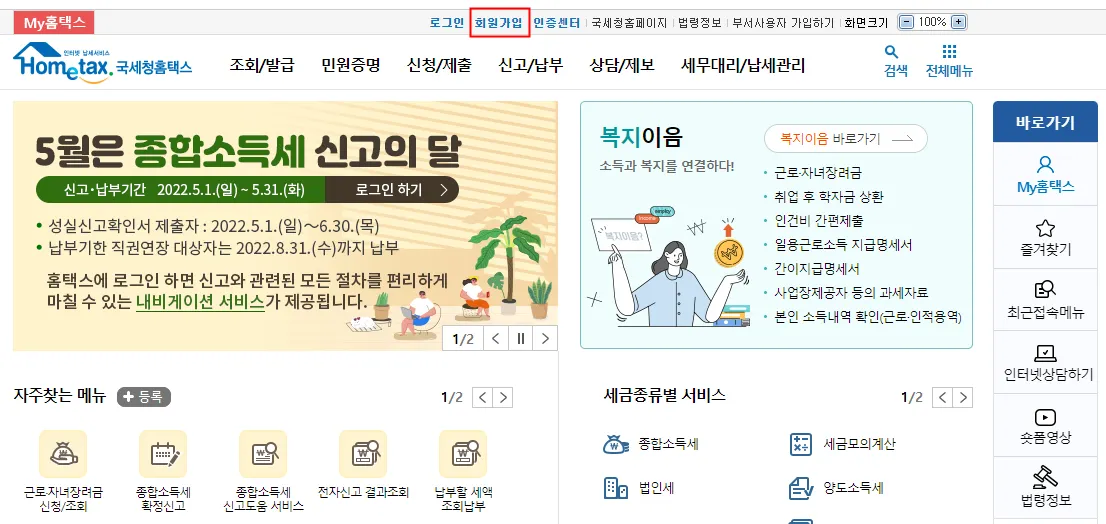This screenshot has height=524, width=1106.
Task: Open the 전자신고 결과조회 icon
Action: point(363,453)
